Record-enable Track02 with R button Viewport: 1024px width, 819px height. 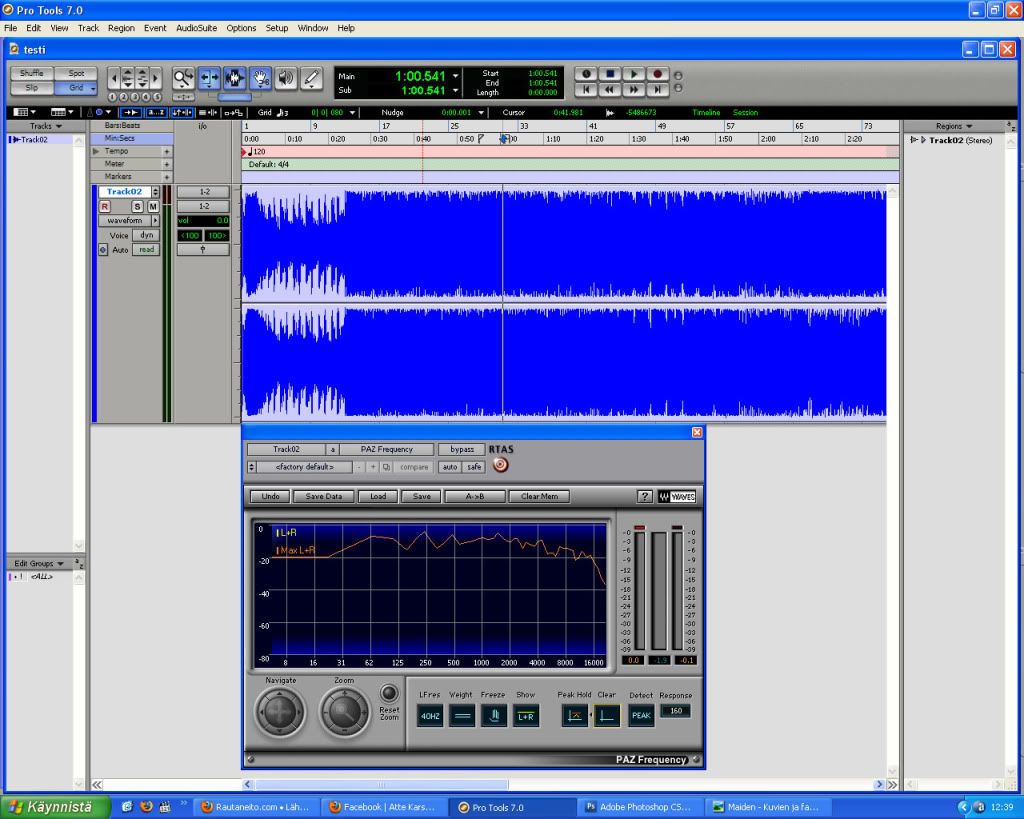104,206
